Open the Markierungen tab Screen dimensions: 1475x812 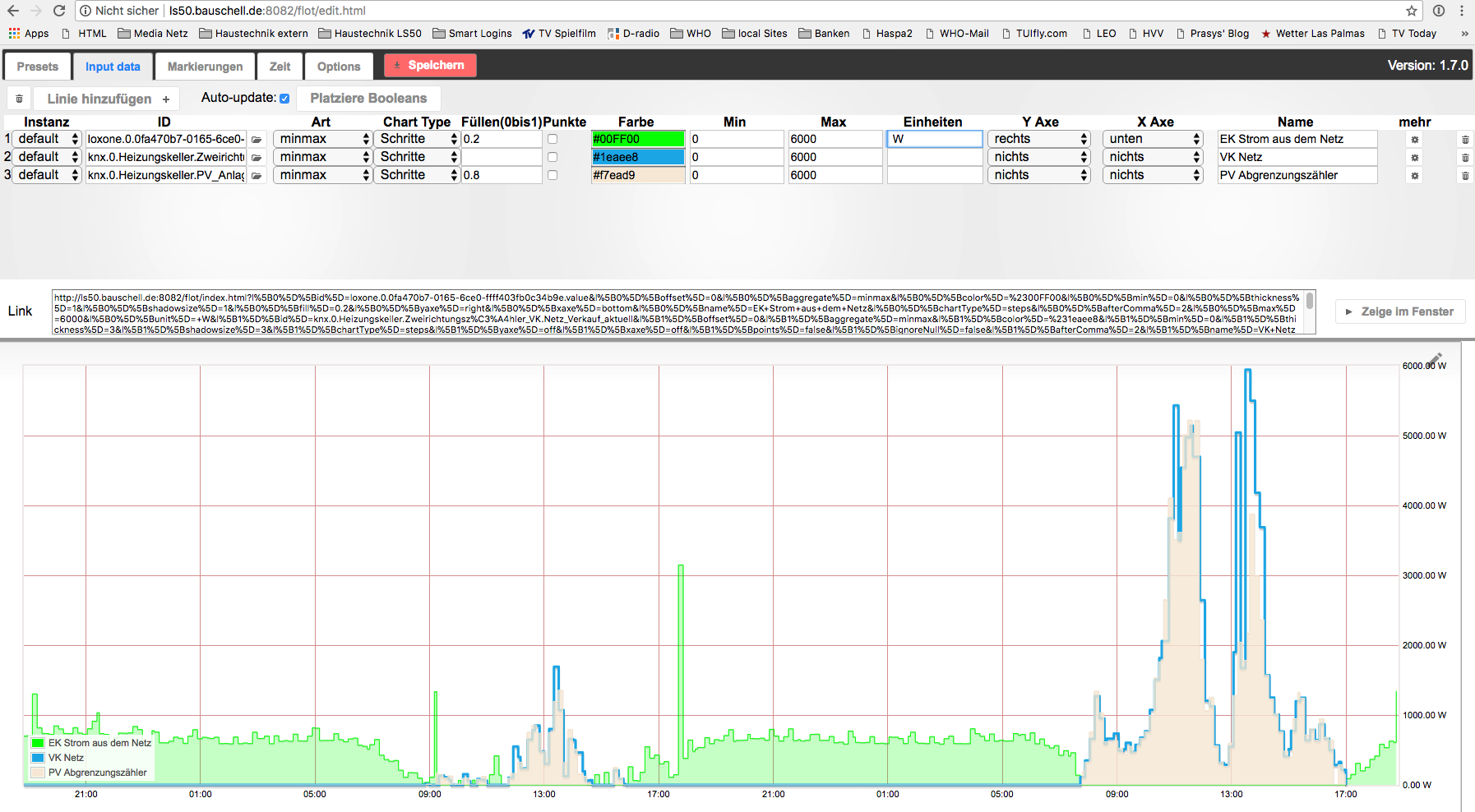click(206, 67)
